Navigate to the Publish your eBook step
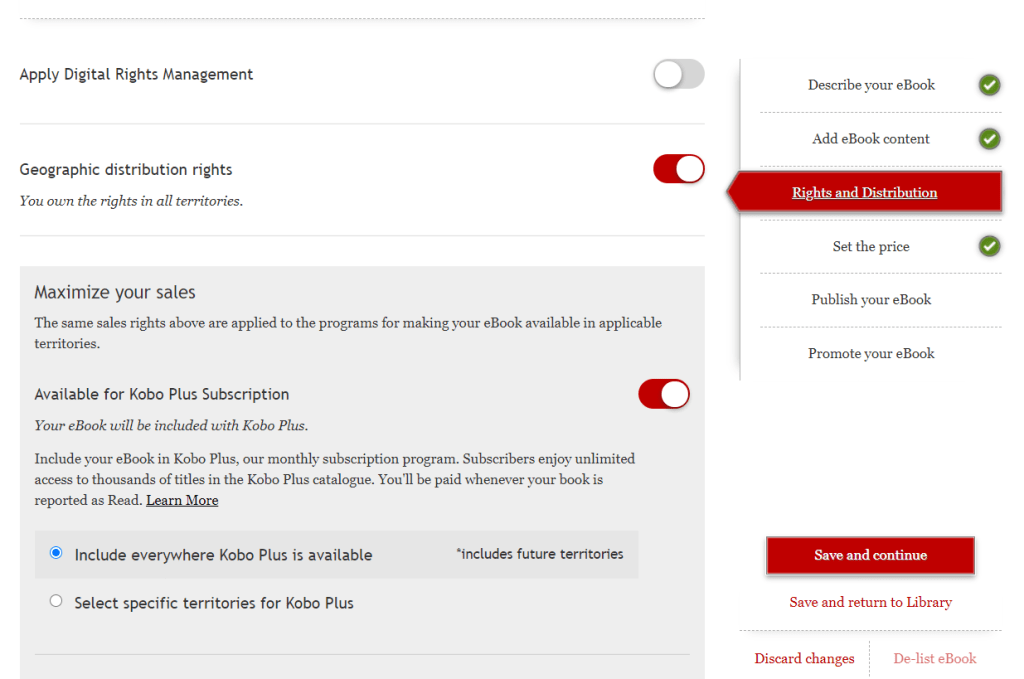1024x679 pixels. [871, 299]
